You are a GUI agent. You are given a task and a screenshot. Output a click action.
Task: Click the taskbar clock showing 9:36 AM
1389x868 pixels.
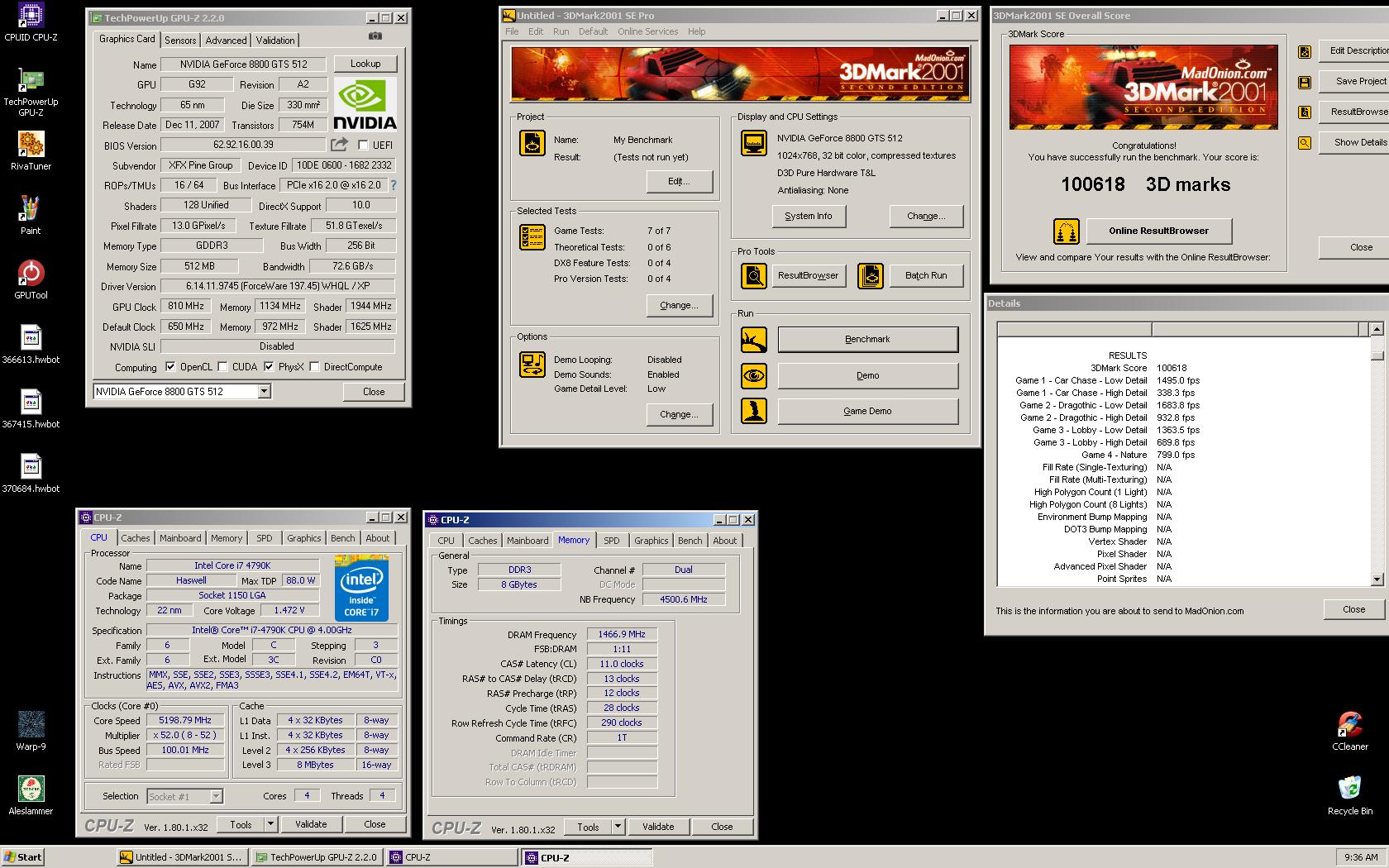(1361, 857)
